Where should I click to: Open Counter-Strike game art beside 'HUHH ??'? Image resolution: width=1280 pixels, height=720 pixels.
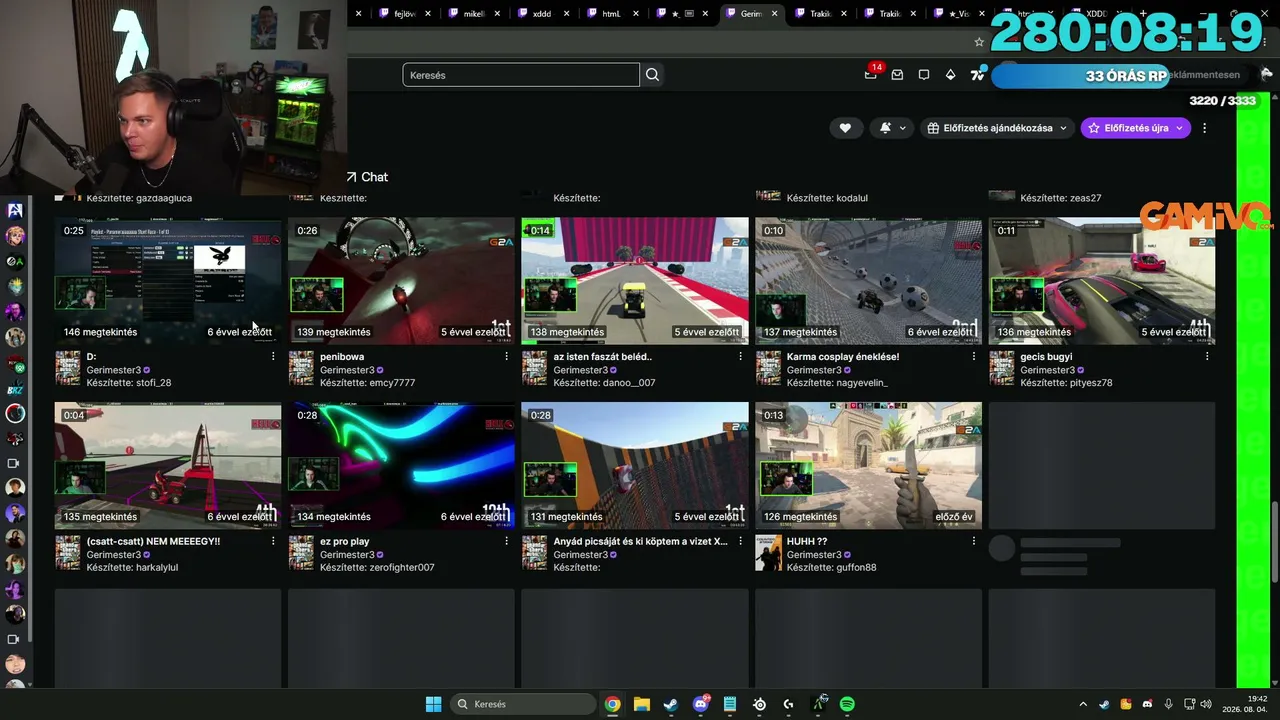coord(768,553)
